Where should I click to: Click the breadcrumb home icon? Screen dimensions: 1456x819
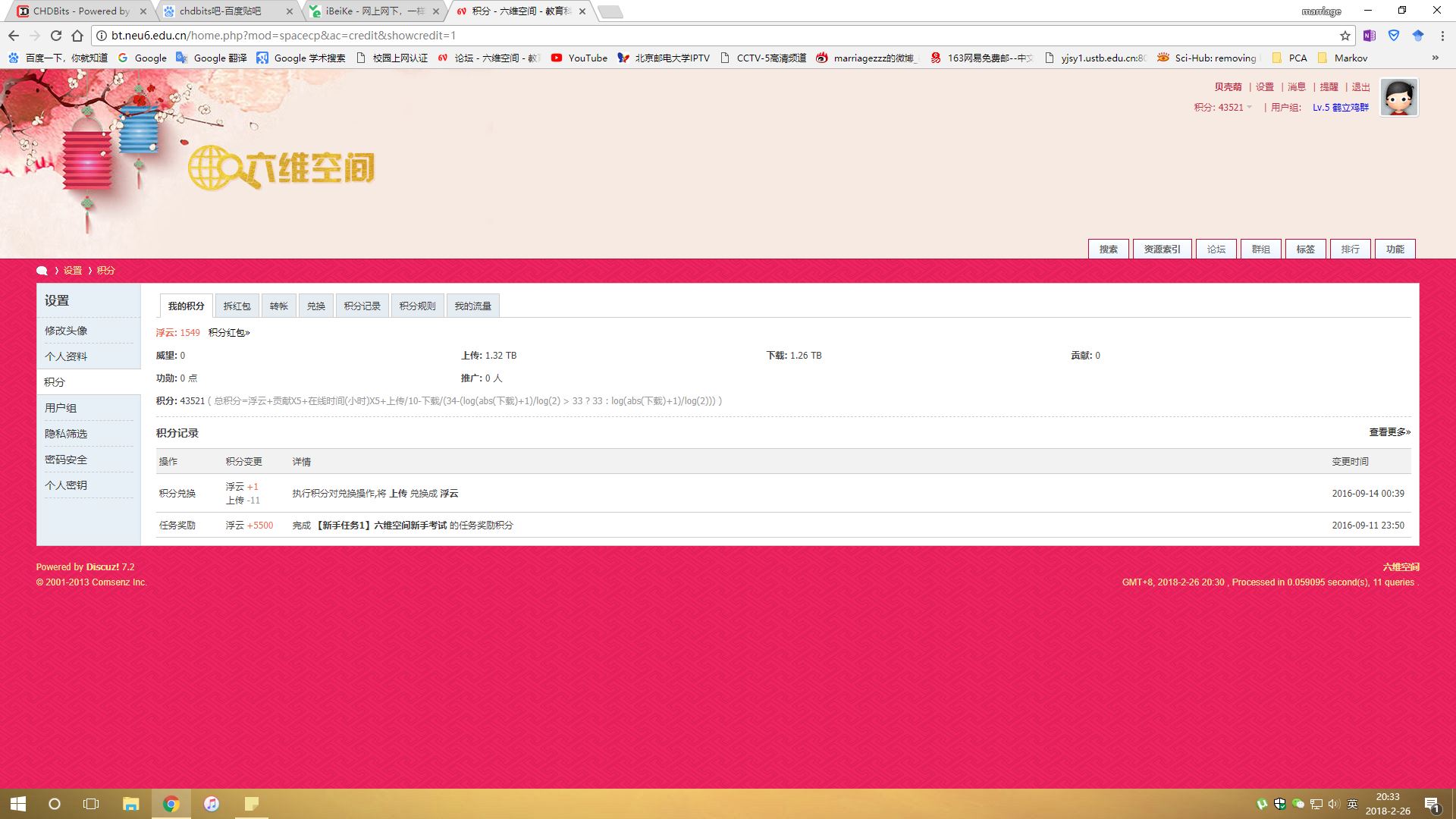(x=42, y=271)
